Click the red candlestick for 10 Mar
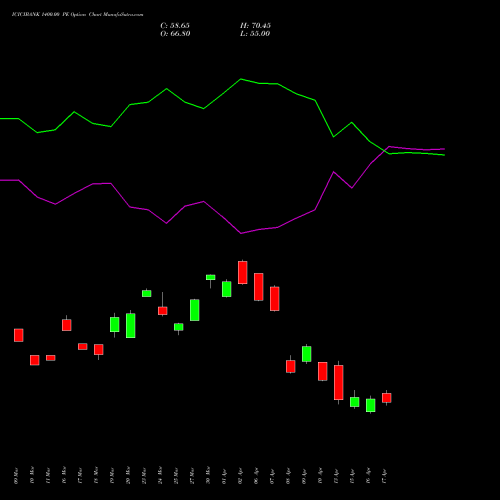Screen dimensions: 500x500 coord(35,360)
